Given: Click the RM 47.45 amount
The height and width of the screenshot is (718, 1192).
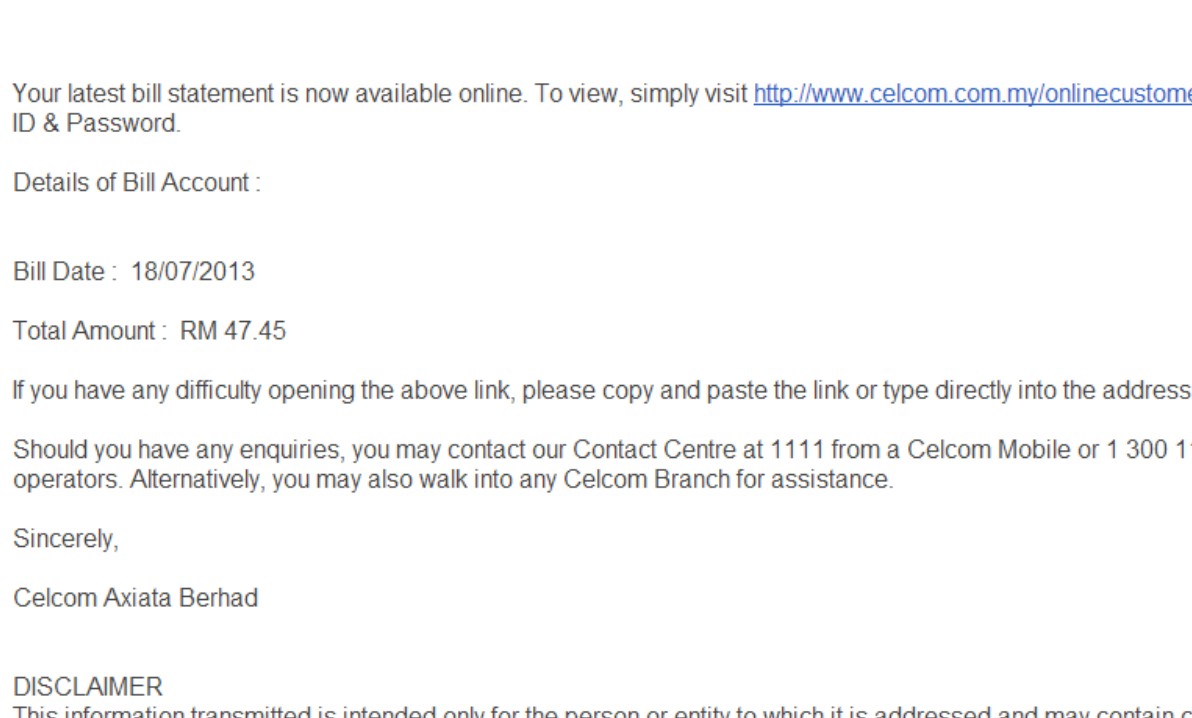Looking at the screenshot, I should pos(233,331).
